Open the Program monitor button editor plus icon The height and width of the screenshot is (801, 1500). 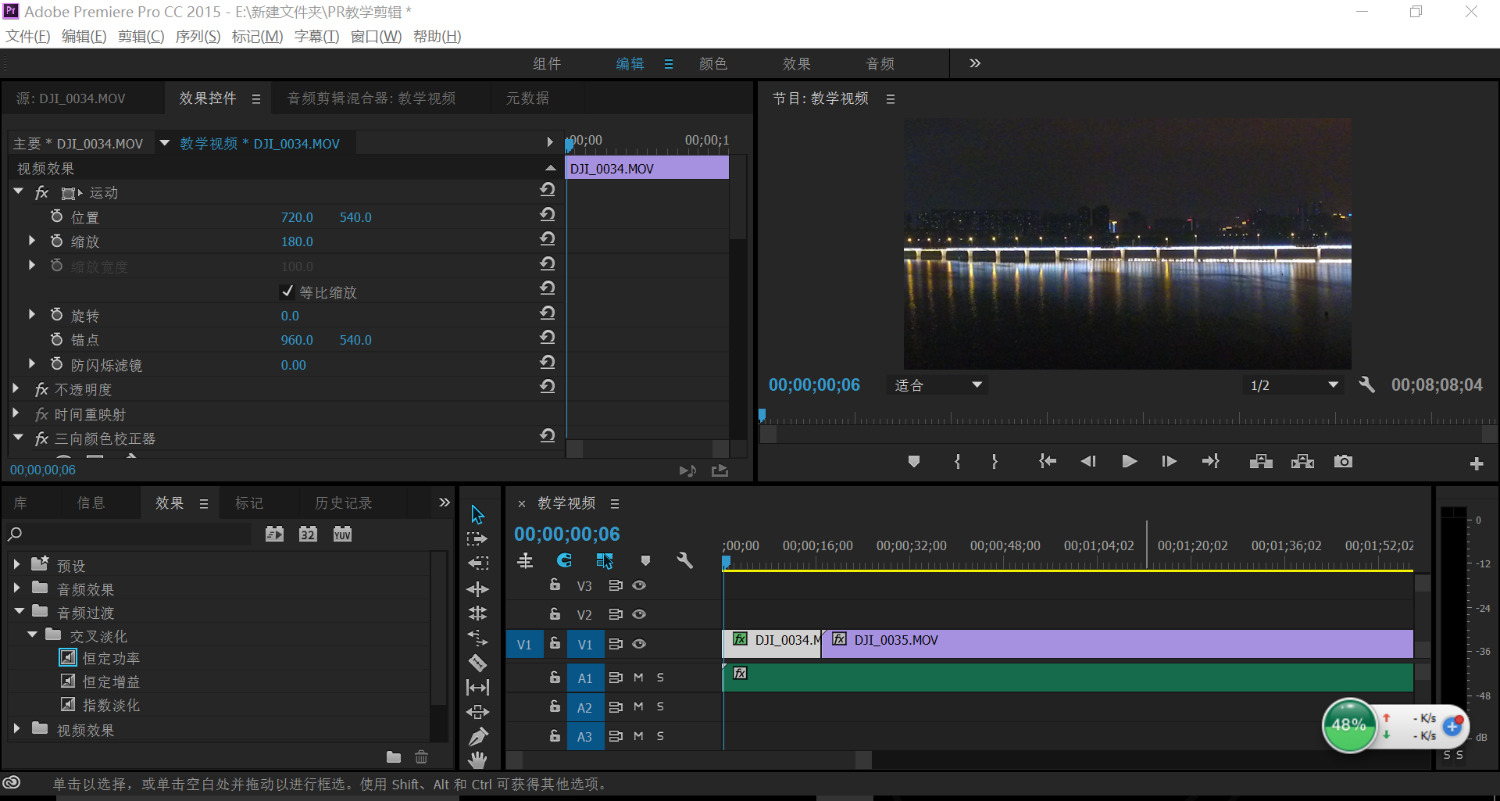(1476, 463)
